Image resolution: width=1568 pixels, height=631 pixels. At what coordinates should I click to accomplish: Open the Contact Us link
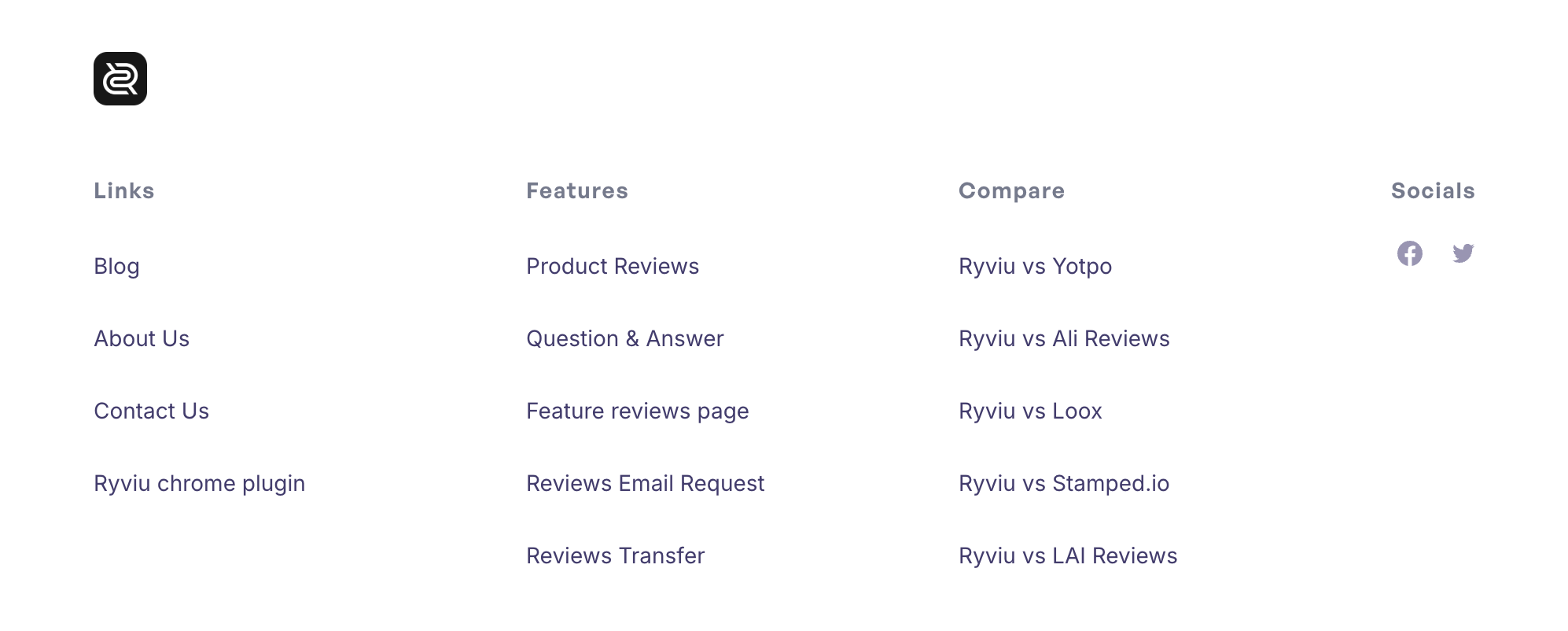[152, 411]
